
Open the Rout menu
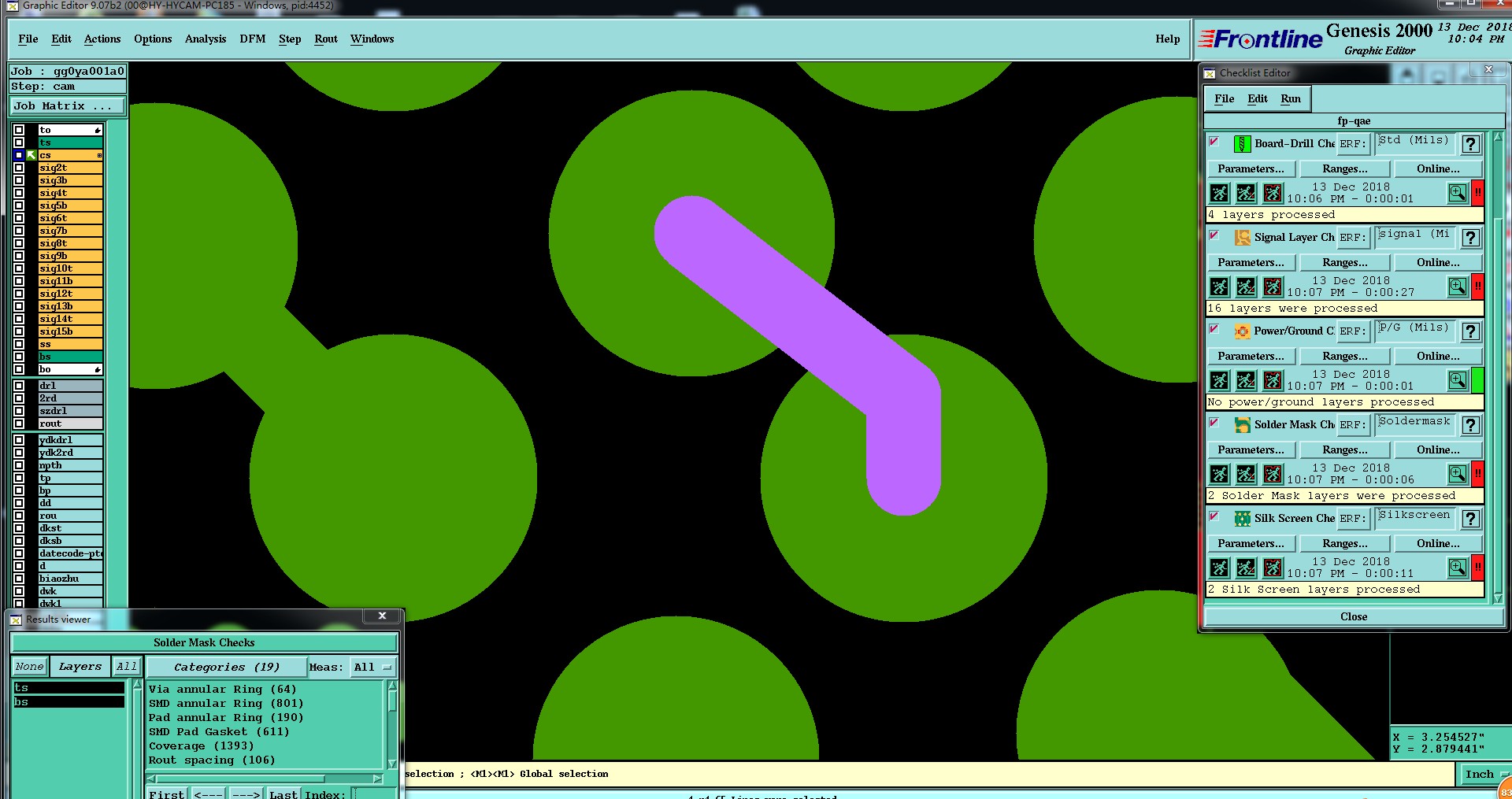click(x=326, y=39)
